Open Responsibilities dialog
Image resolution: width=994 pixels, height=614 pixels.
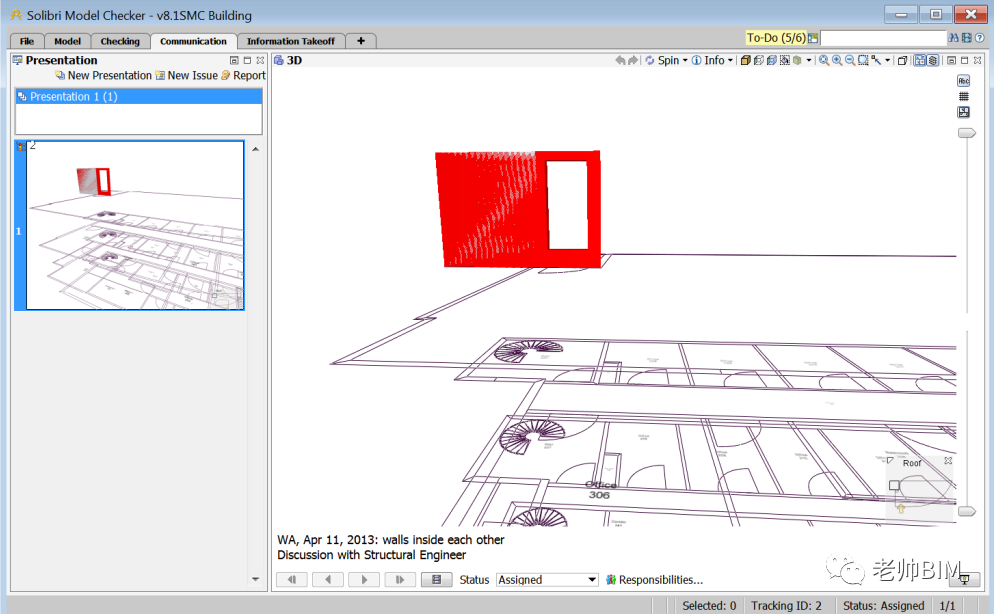[x=655, y=580]
